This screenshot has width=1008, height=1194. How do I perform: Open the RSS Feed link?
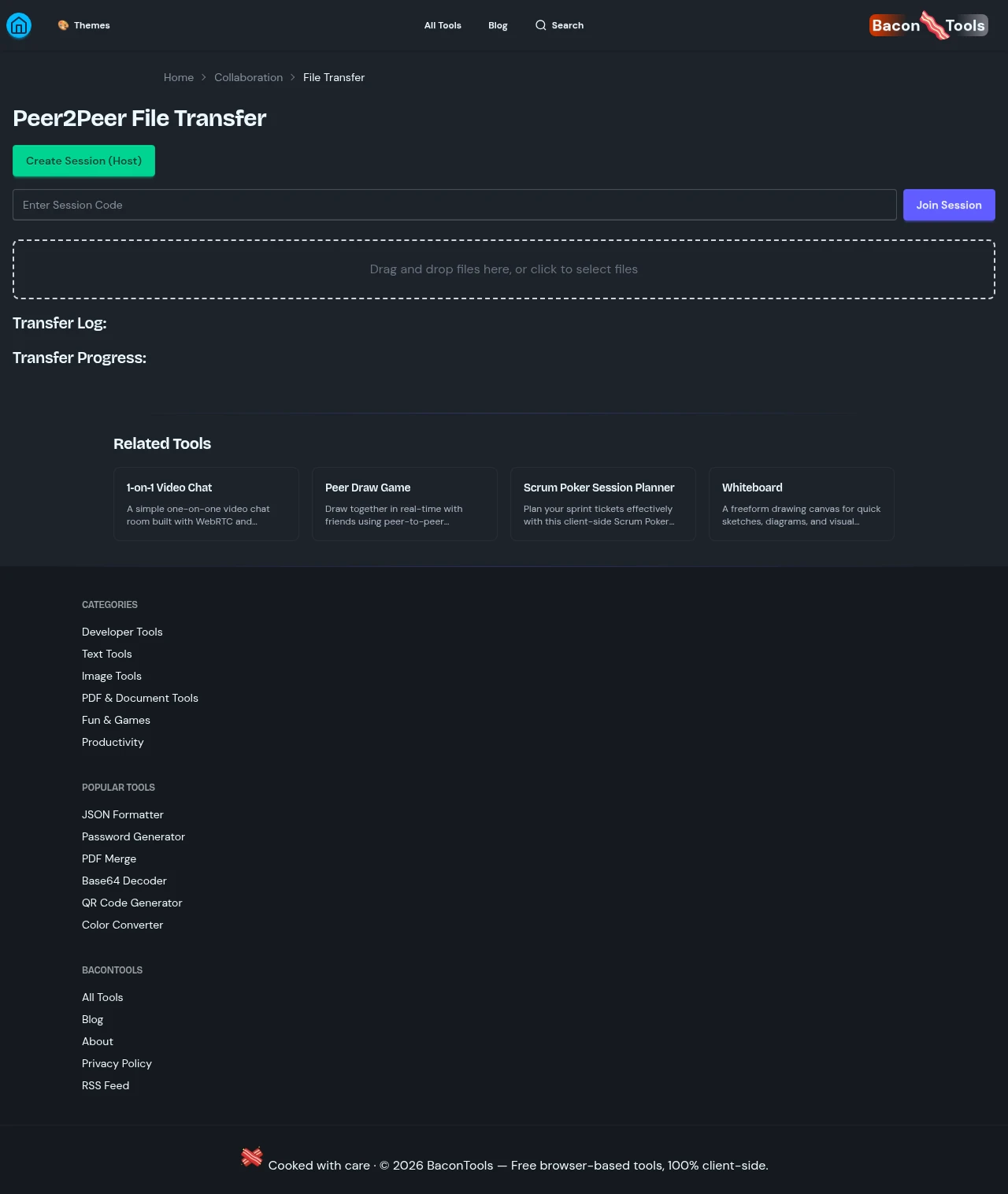pyautogui.click(x=106, y=1085)
